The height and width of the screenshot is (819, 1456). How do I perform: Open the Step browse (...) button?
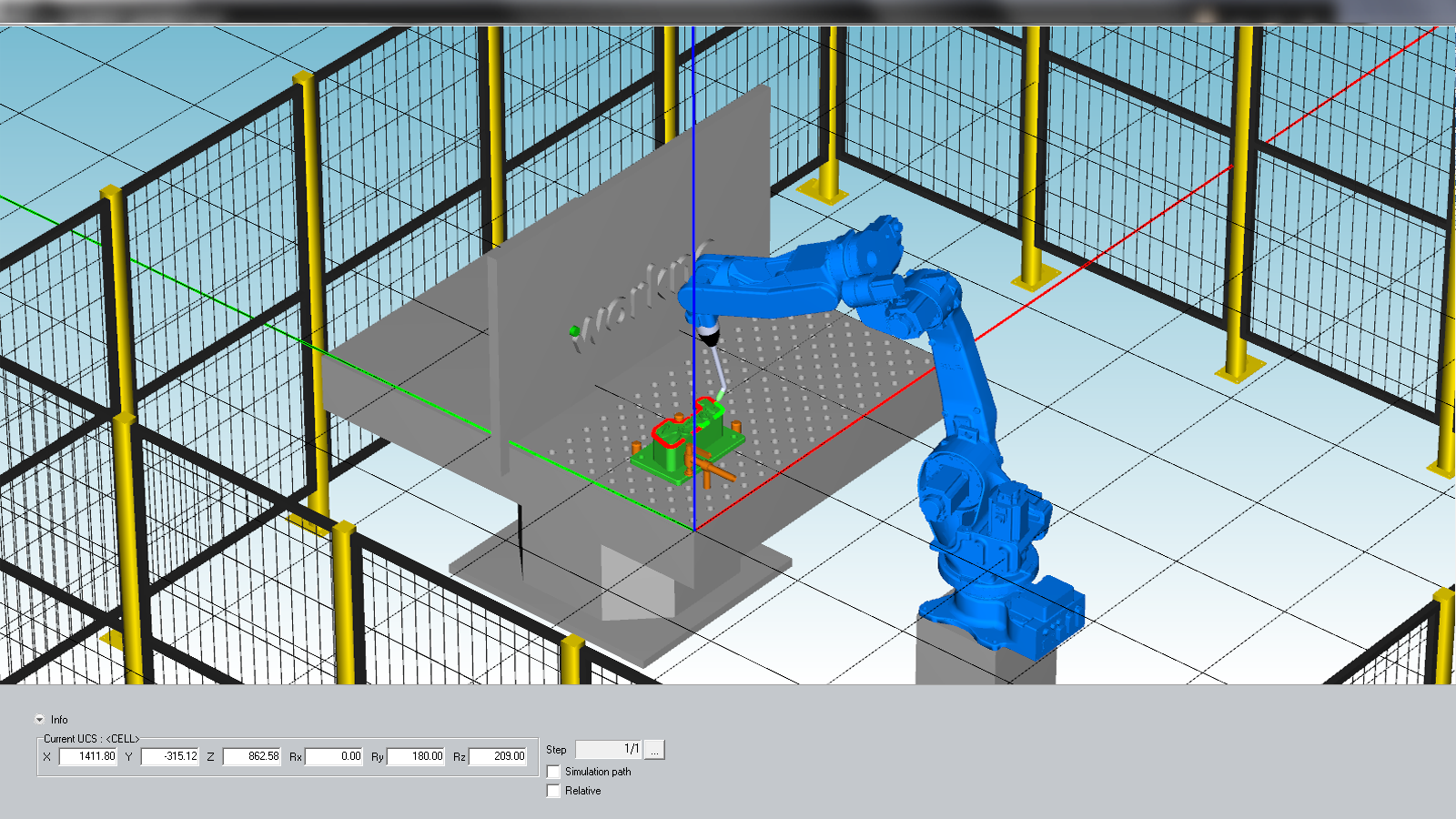pyautogui.click(x=654, y=750)
